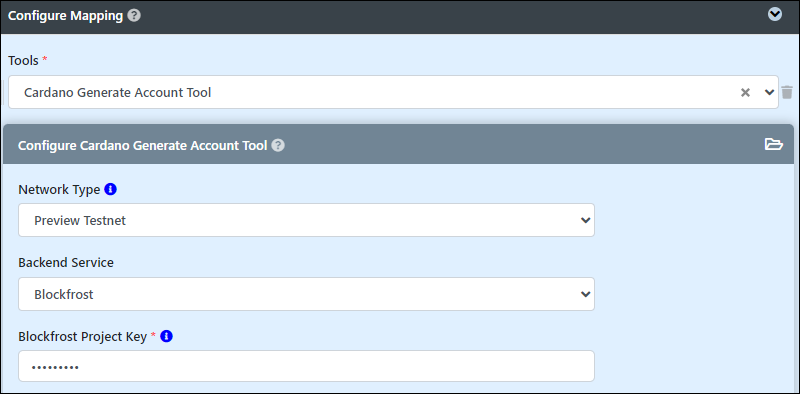800x394 pixels.
Task: Open the Blockfrost backend service dropdown
Action: (306, 294)
